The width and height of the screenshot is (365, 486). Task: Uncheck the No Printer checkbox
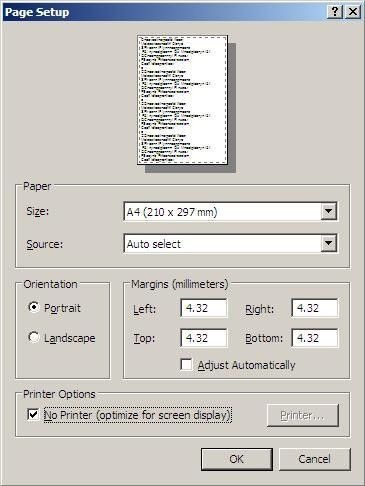(33, 415)
